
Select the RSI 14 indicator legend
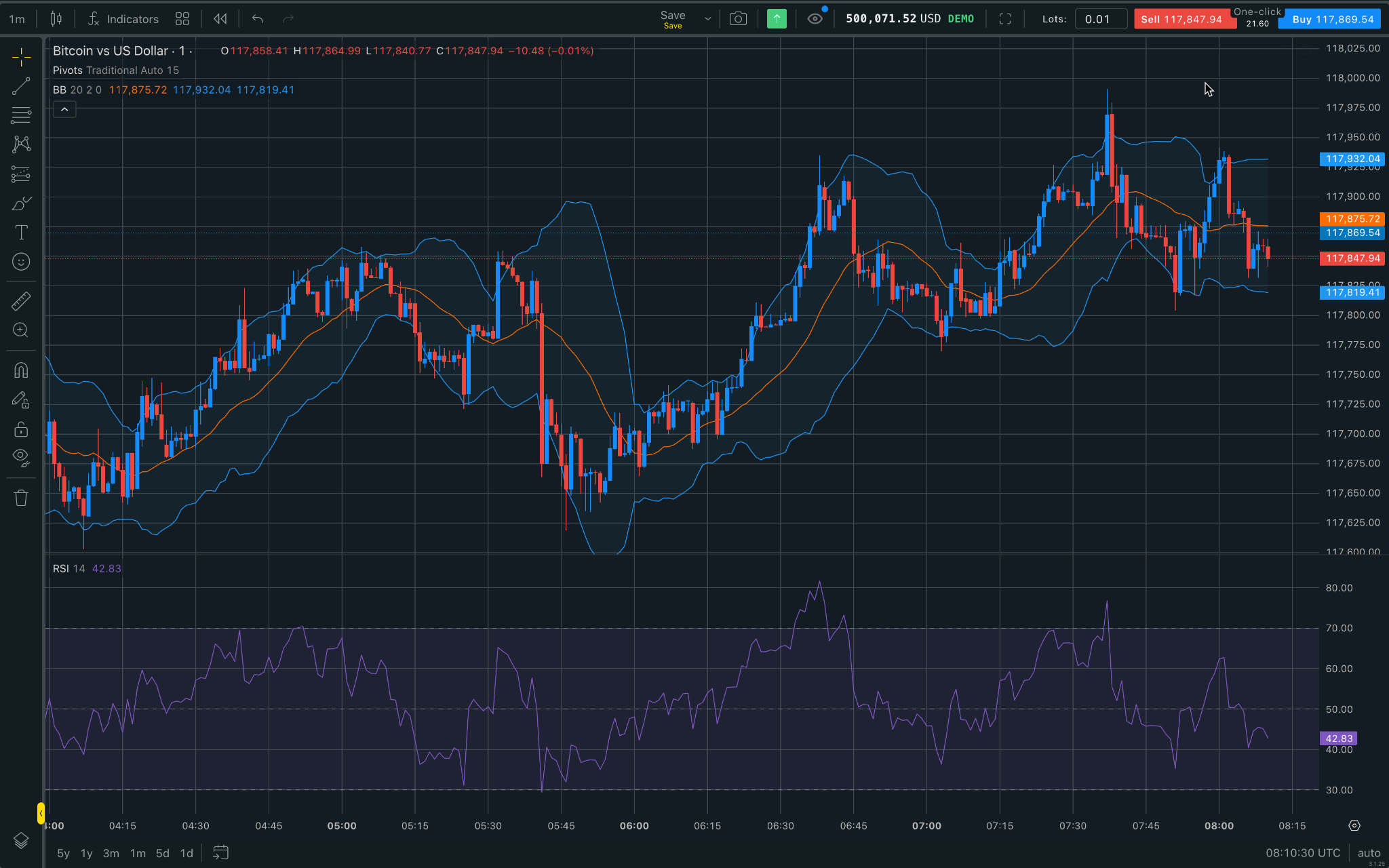pos(69,568)
